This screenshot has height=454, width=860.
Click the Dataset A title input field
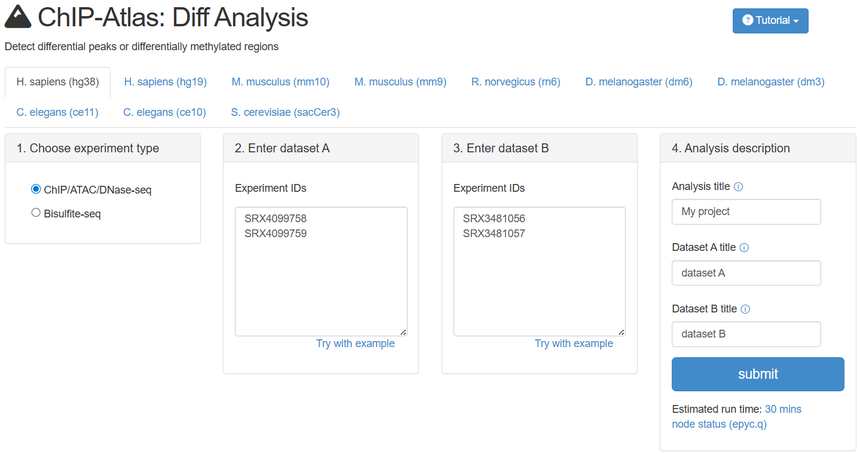(746, 273)
